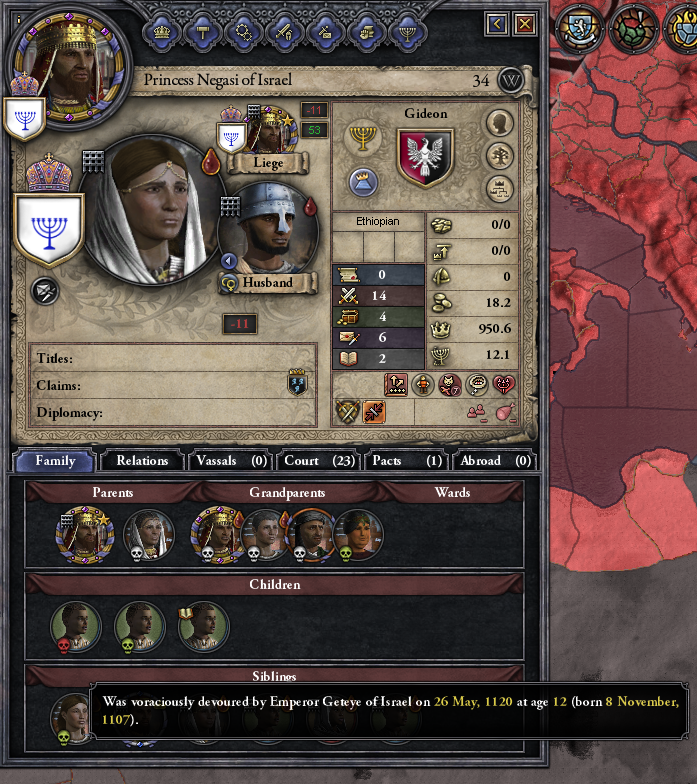This screenshot has height=784, width=697.
Task: Open the Gideon dynasty coat of arms
Action: (x=425, y=158)
